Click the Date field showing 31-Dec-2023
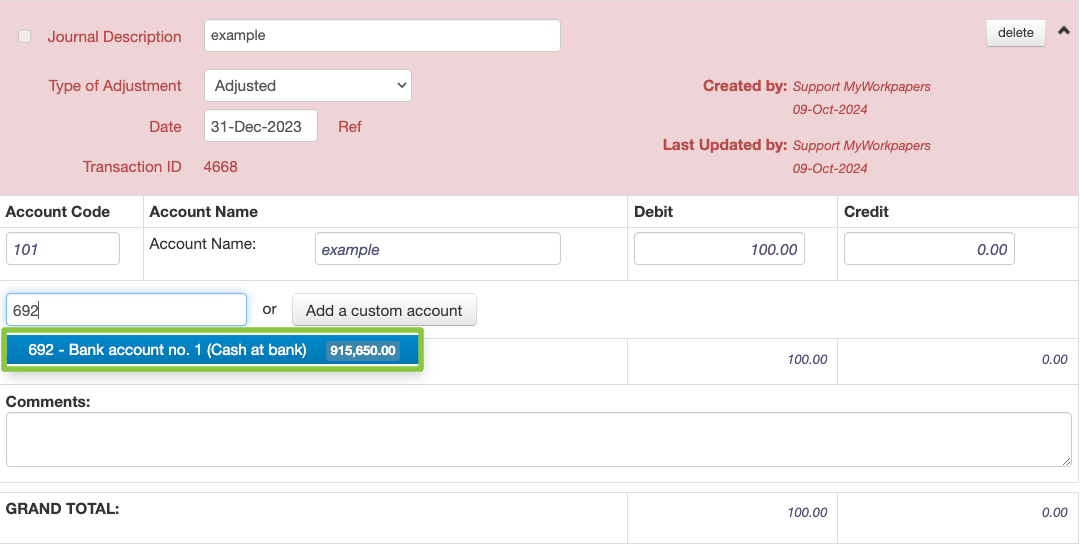1080x545 pixels. coord(261,126)
